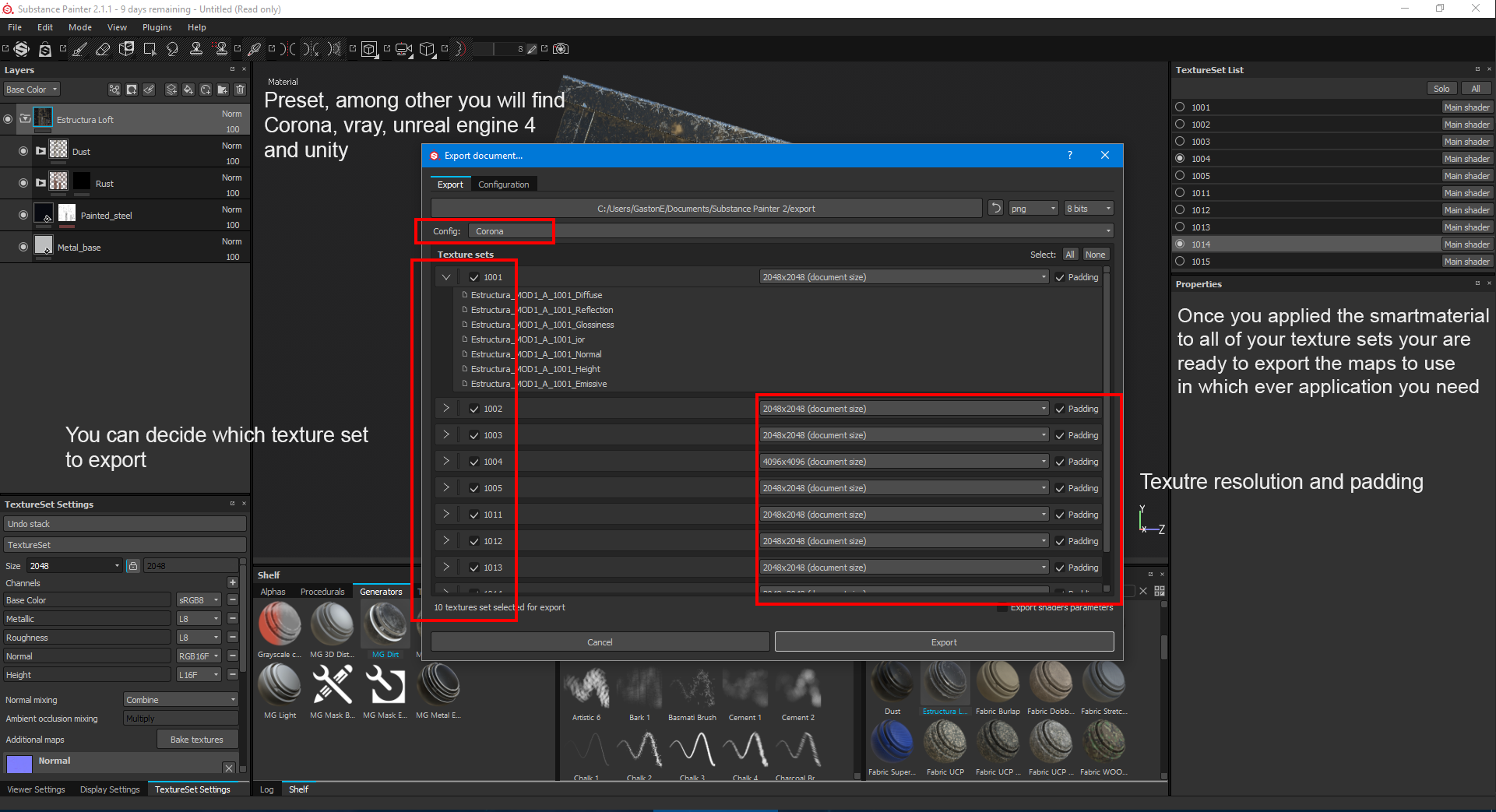Screen dimensions: 1496x812
Task: Add a new layer in Layers panel
Action: coord(171,90)
